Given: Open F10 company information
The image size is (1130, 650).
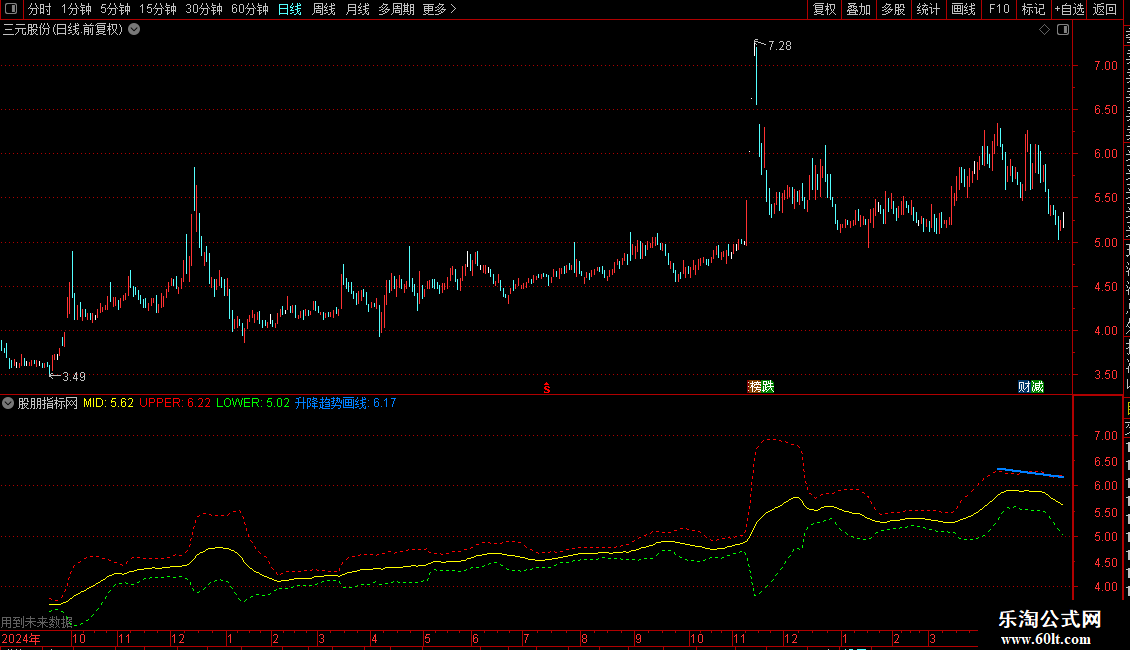Looking at the screenshot, I should (999, 9).
